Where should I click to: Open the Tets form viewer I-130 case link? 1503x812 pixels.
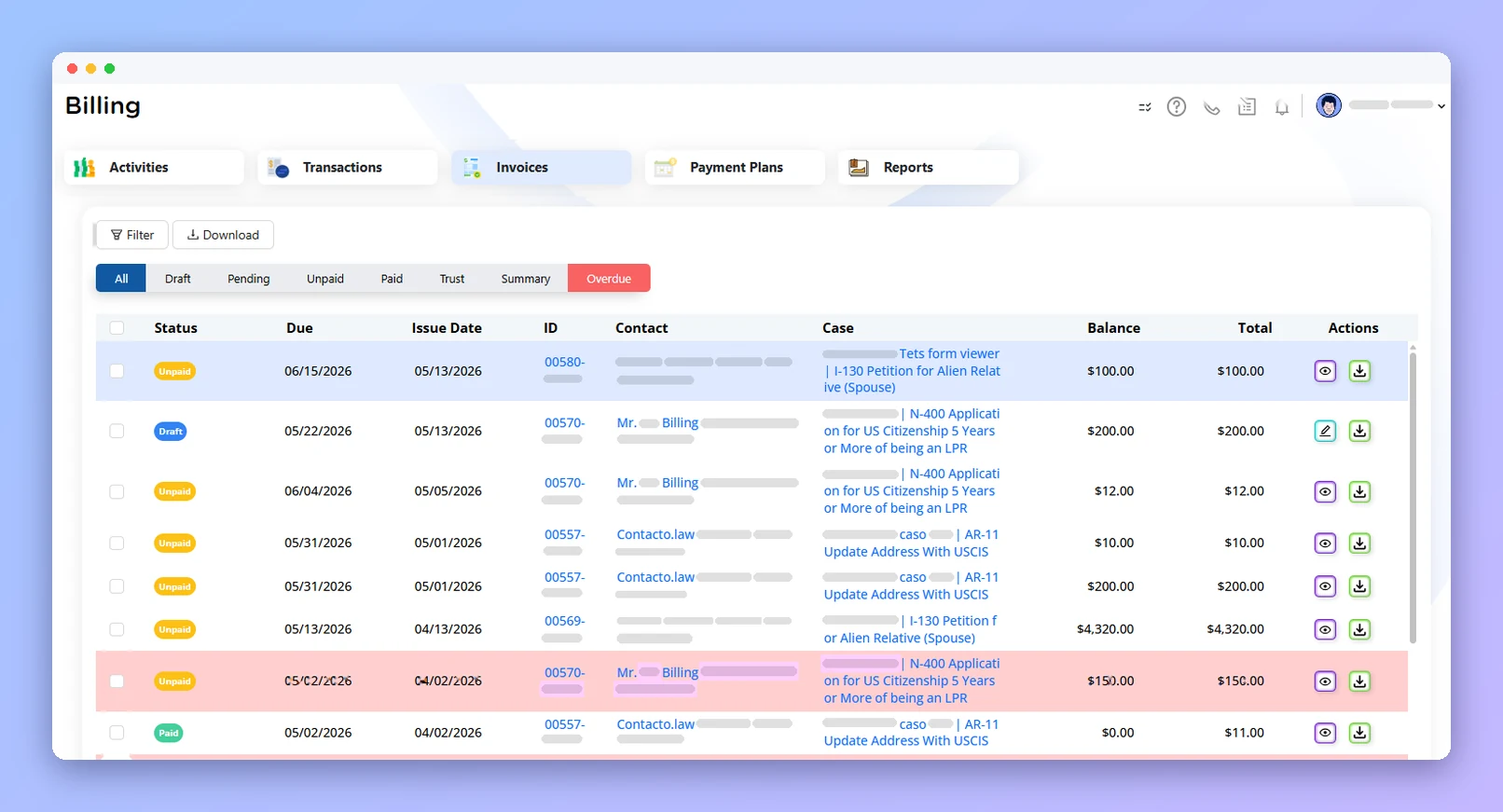(x=912, y=371)
